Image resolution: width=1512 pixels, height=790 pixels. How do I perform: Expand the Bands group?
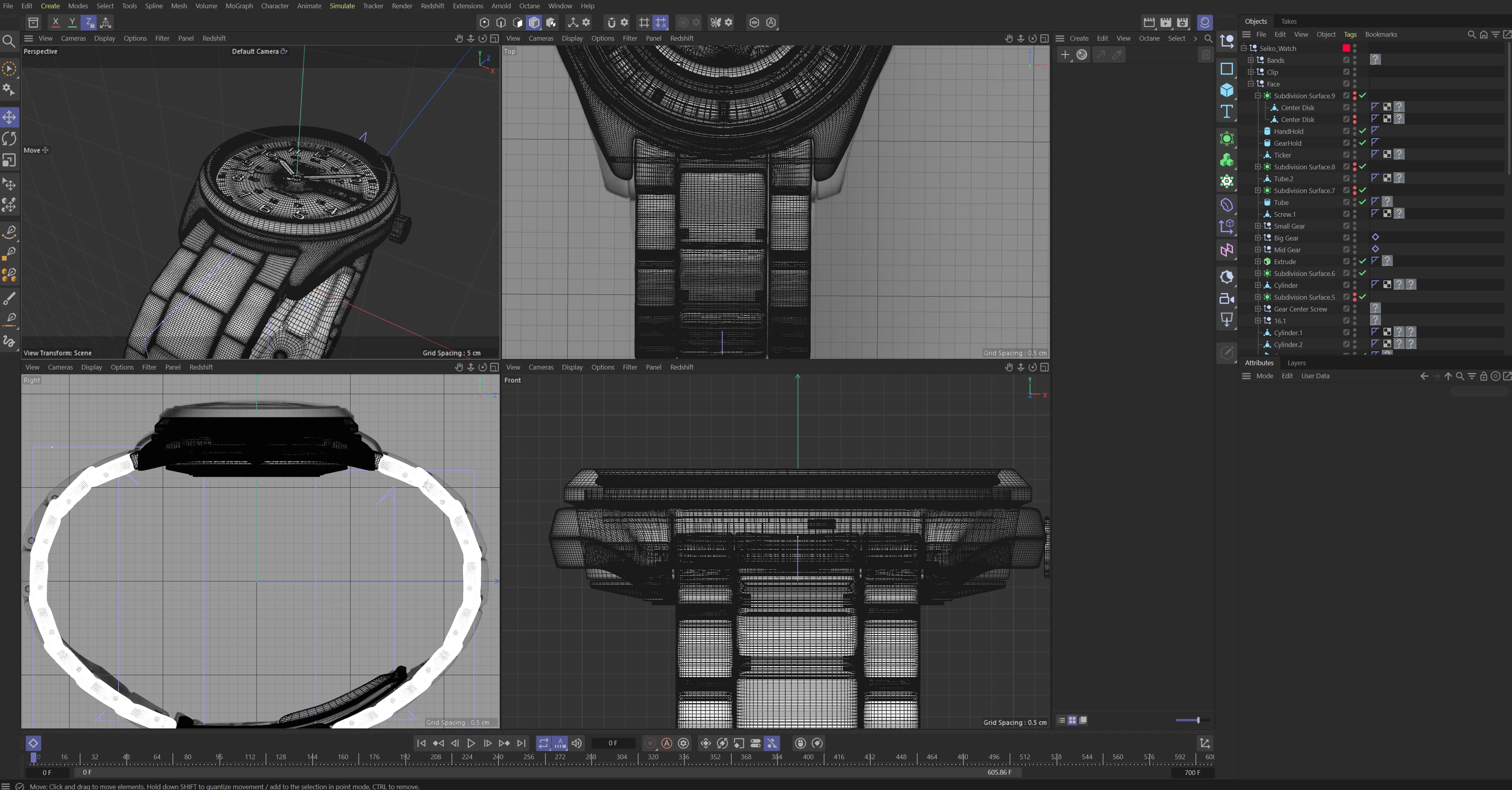pyautogui.click(x=1250, y=60)
